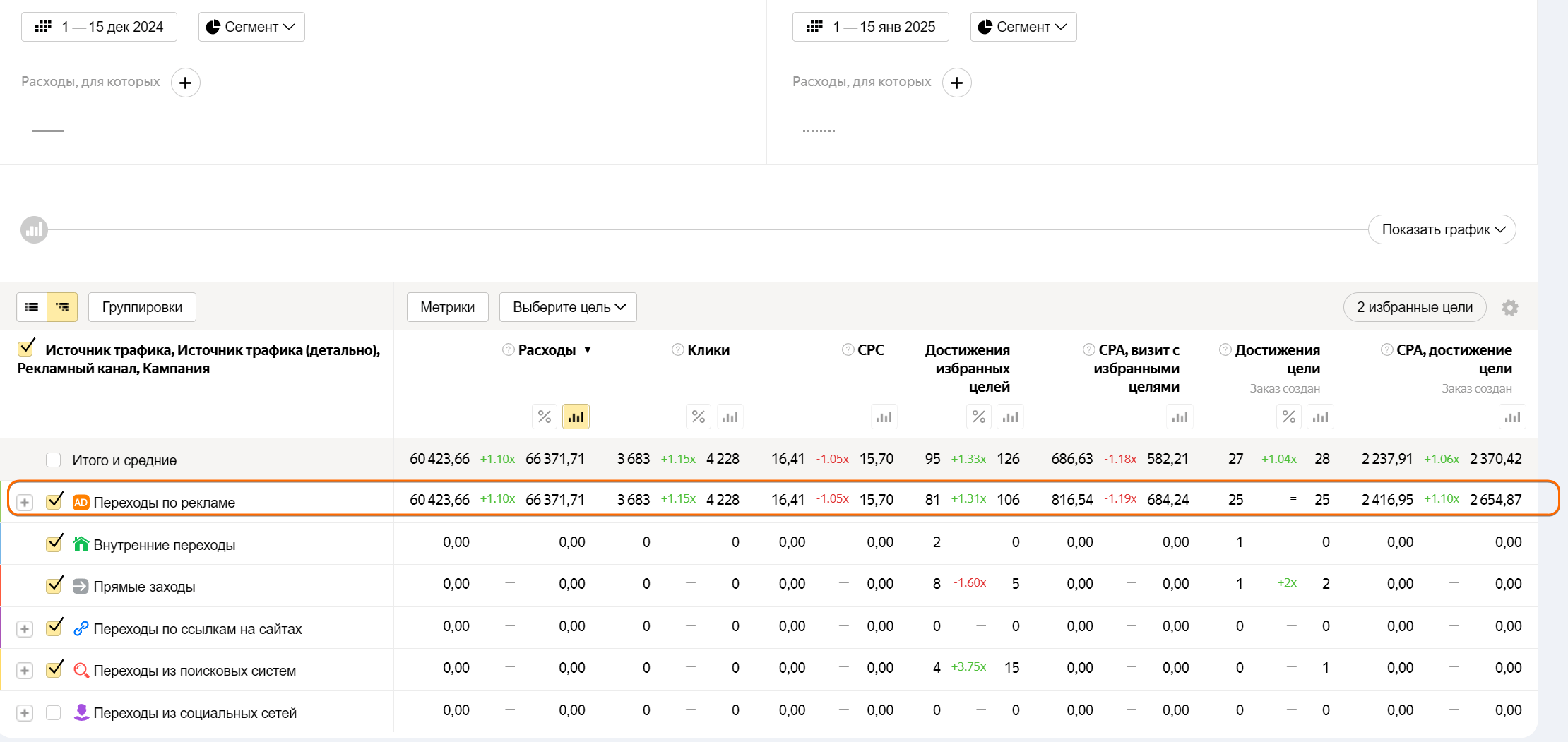Expand the Переходы по рекламе row
Image resolution: width=1568 pixels, height=742 pixels.
point(25,502)
